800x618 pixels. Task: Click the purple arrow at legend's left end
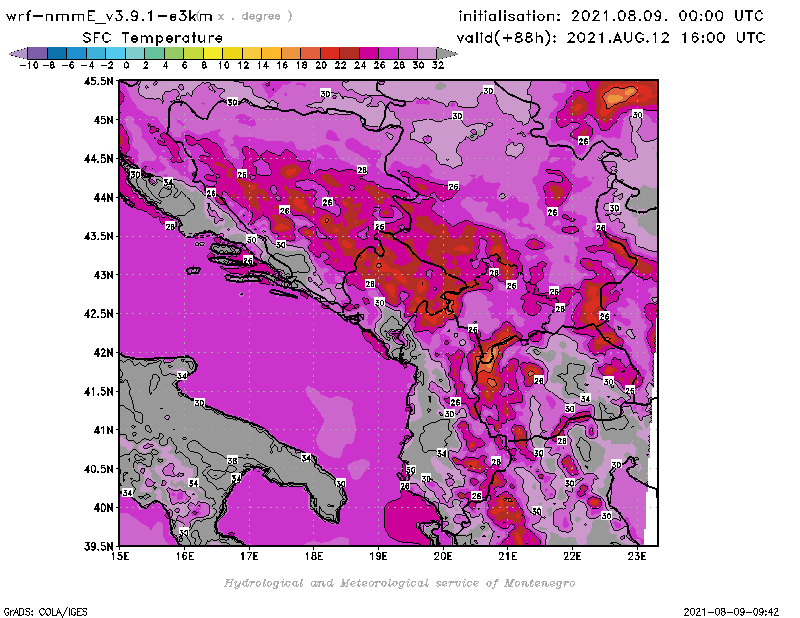click(x=14, y=53)
